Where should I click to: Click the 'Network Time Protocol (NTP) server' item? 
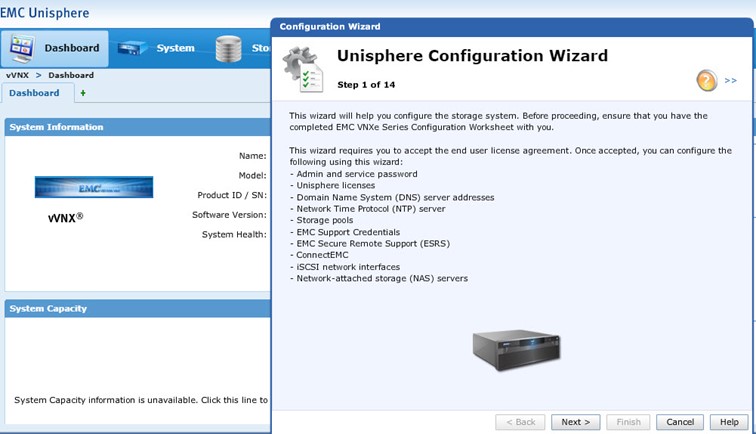(367, 209)
